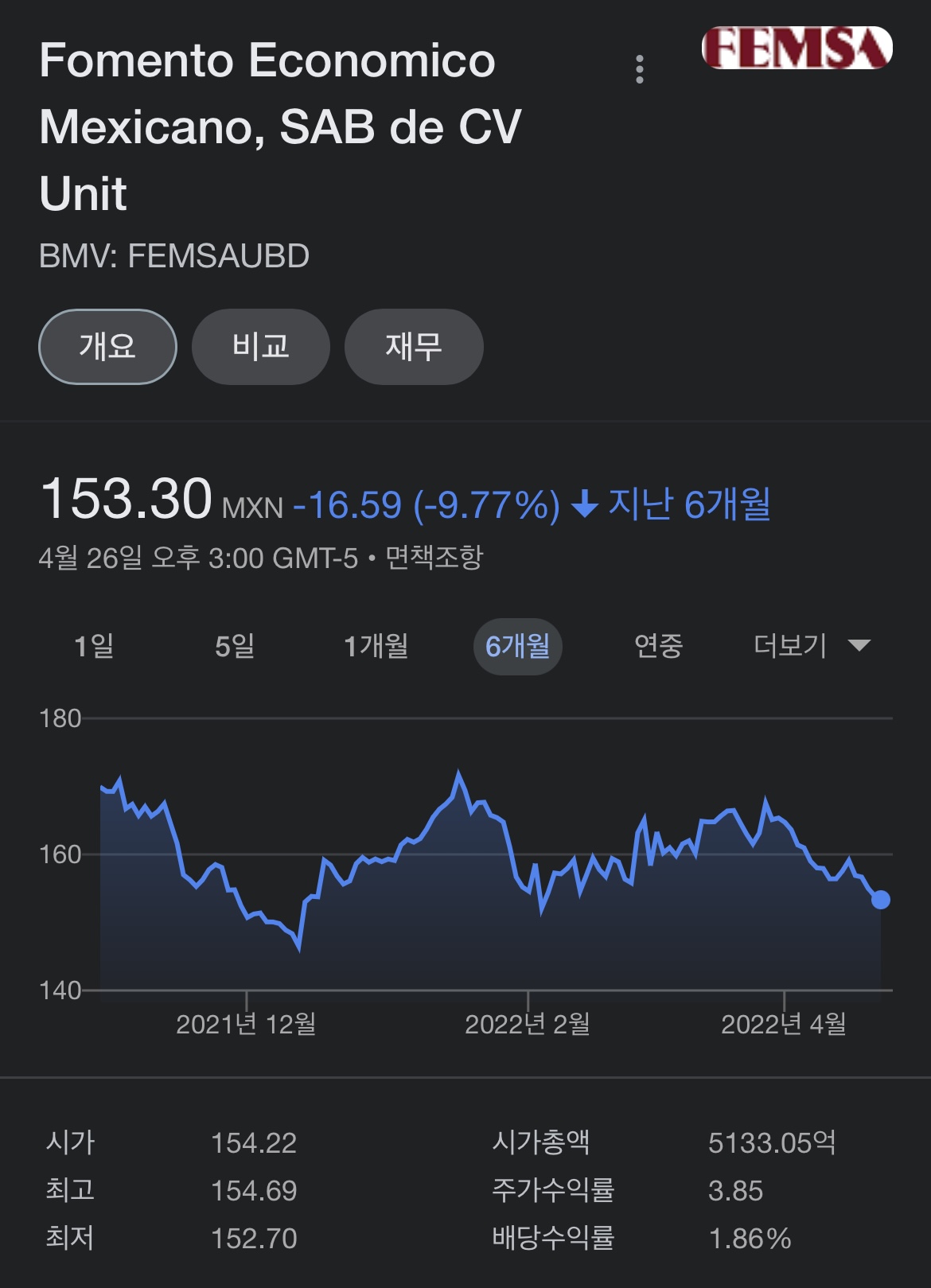Click the 153.30 stock price value
The height and width of the screenshot is (1288, 931).
click(x=126, y=499)
